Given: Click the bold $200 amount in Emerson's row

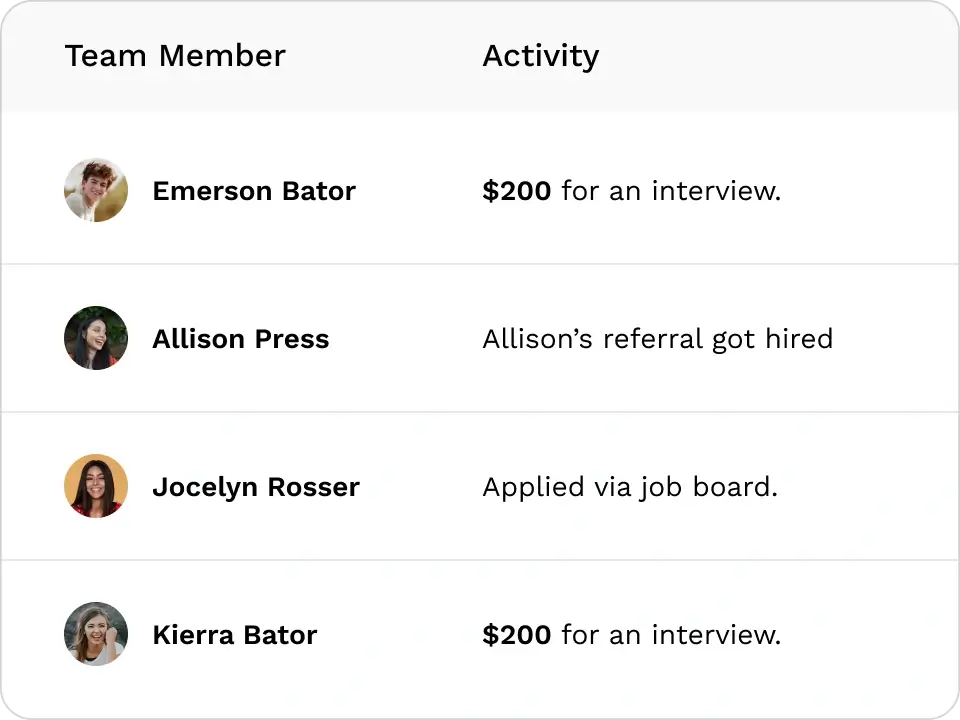Looking at the screenshot, I should click(x=517, y=191).
